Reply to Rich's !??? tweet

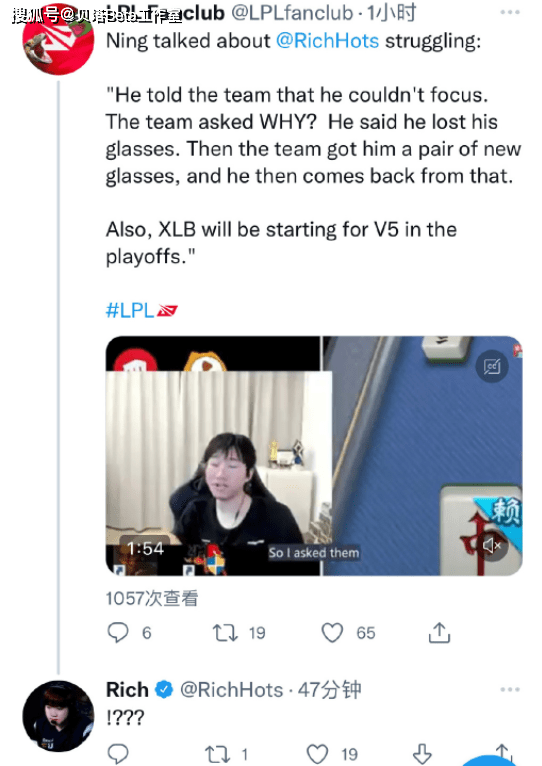pos(118,754)
